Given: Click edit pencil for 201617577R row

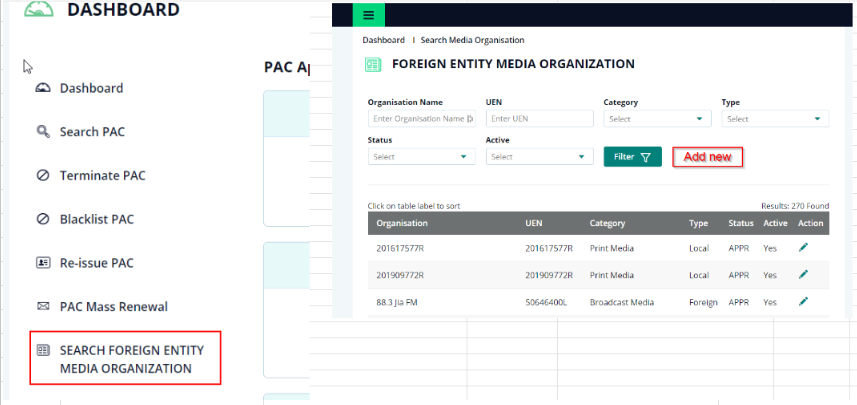Looking at the screenshot, I should [x=804, y=247].
